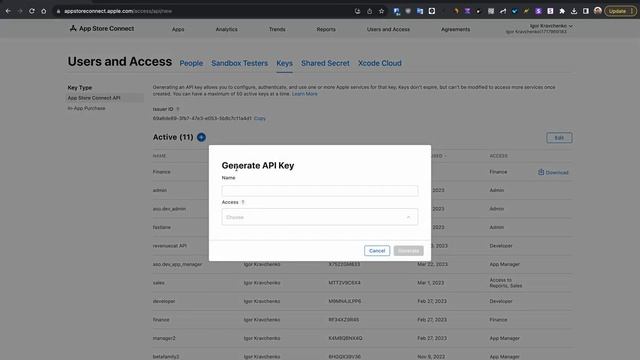Open the extensions puzzle-piece icon
The height and width of the screenshot is (360, 640).
click(562, 11)
